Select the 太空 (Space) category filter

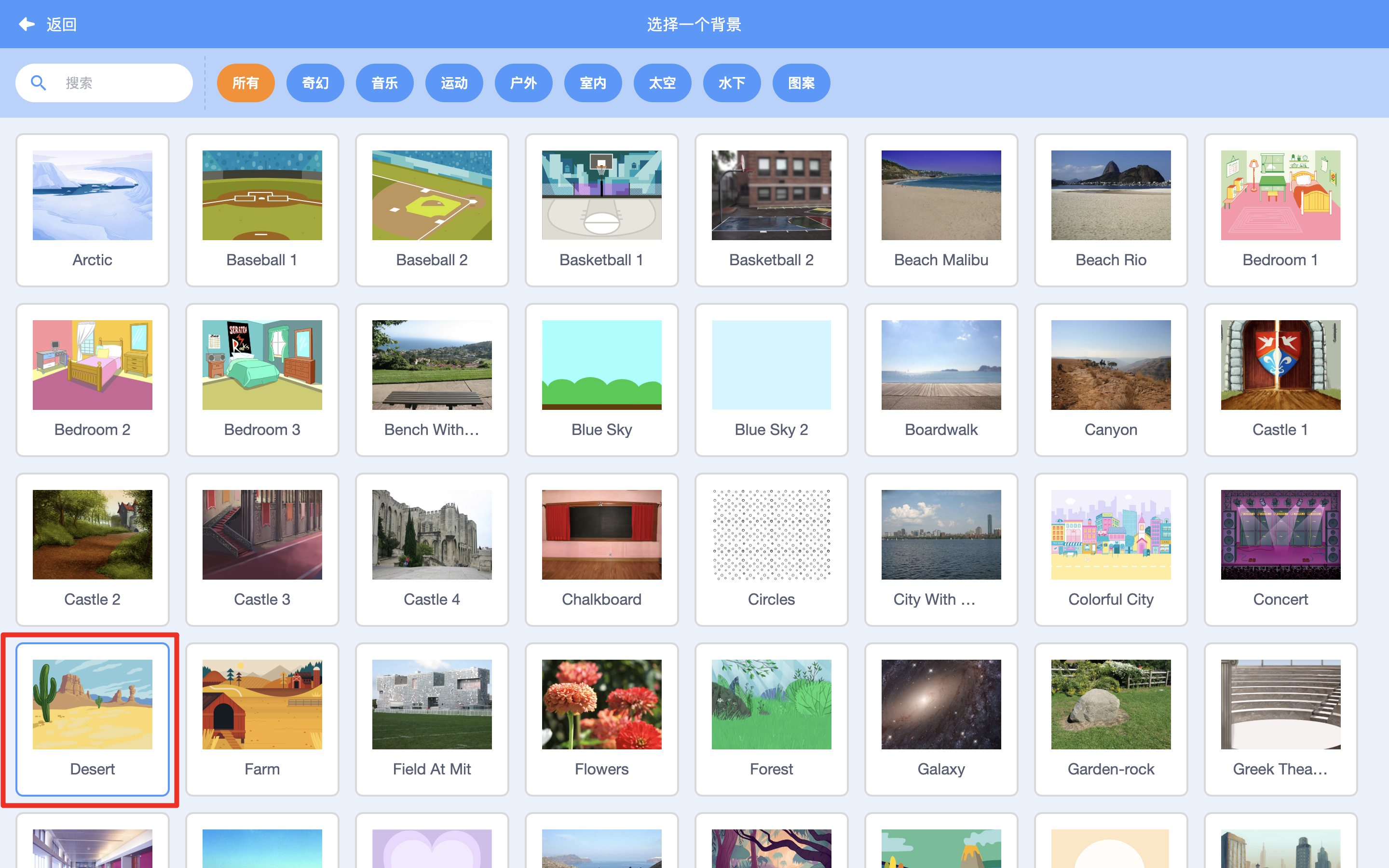662,82
